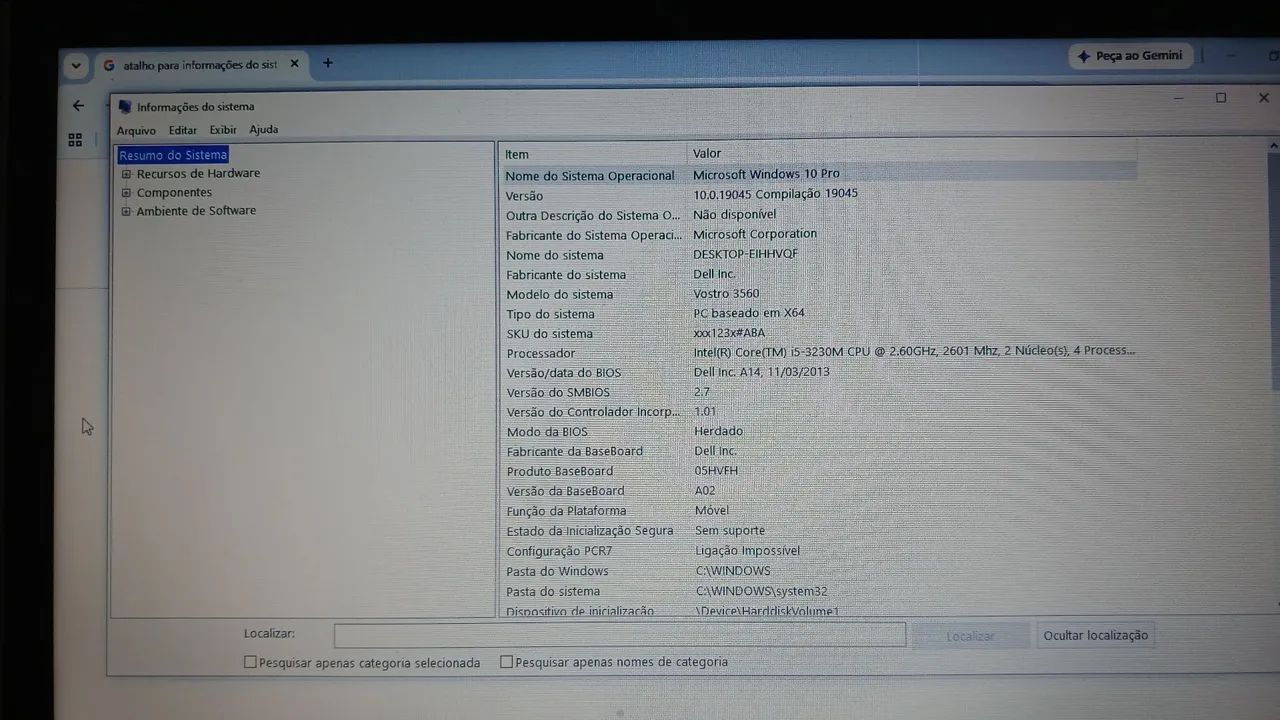Click value Microsoft Windows 10 Pro

tap(766, 174)
